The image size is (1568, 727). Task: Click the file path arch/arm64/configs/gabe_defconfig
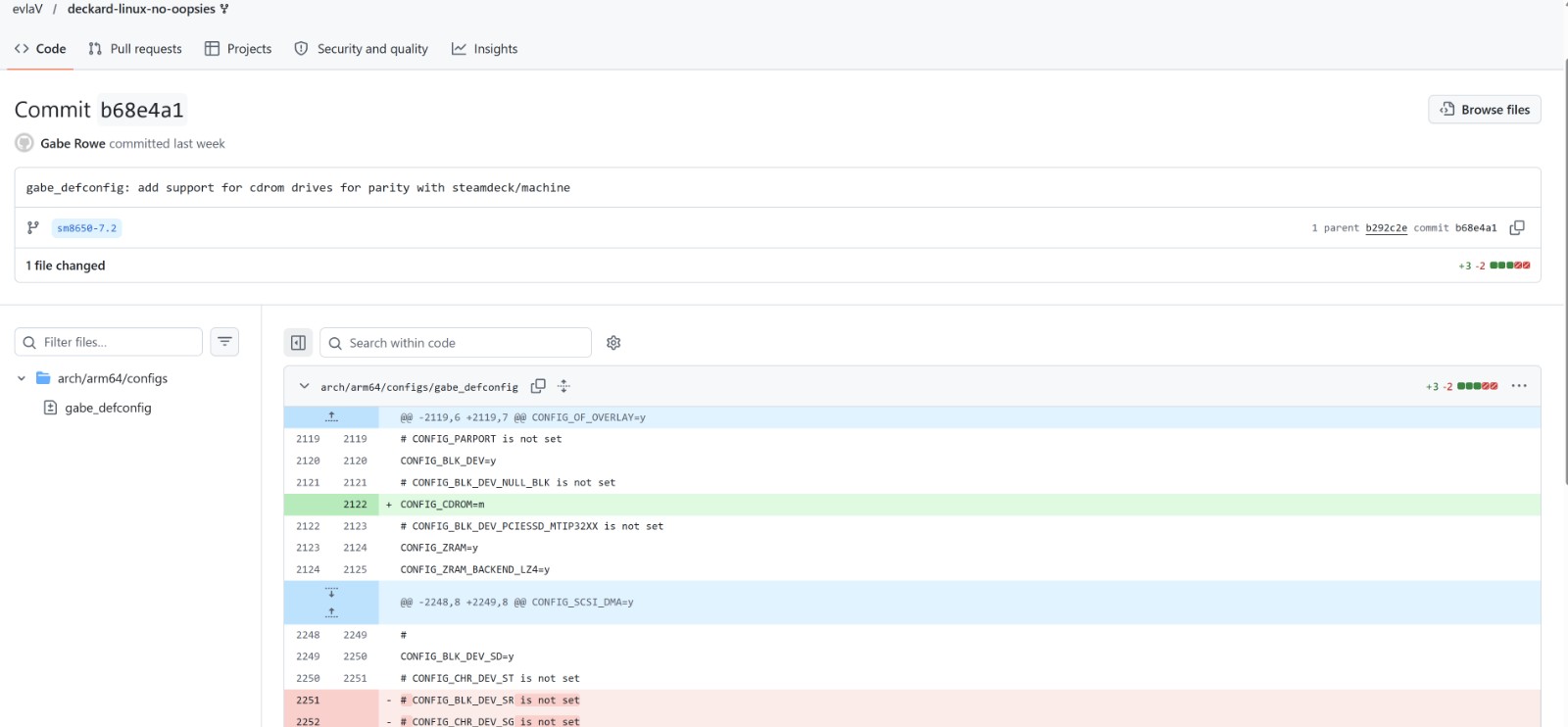click(x=419, y=387)
